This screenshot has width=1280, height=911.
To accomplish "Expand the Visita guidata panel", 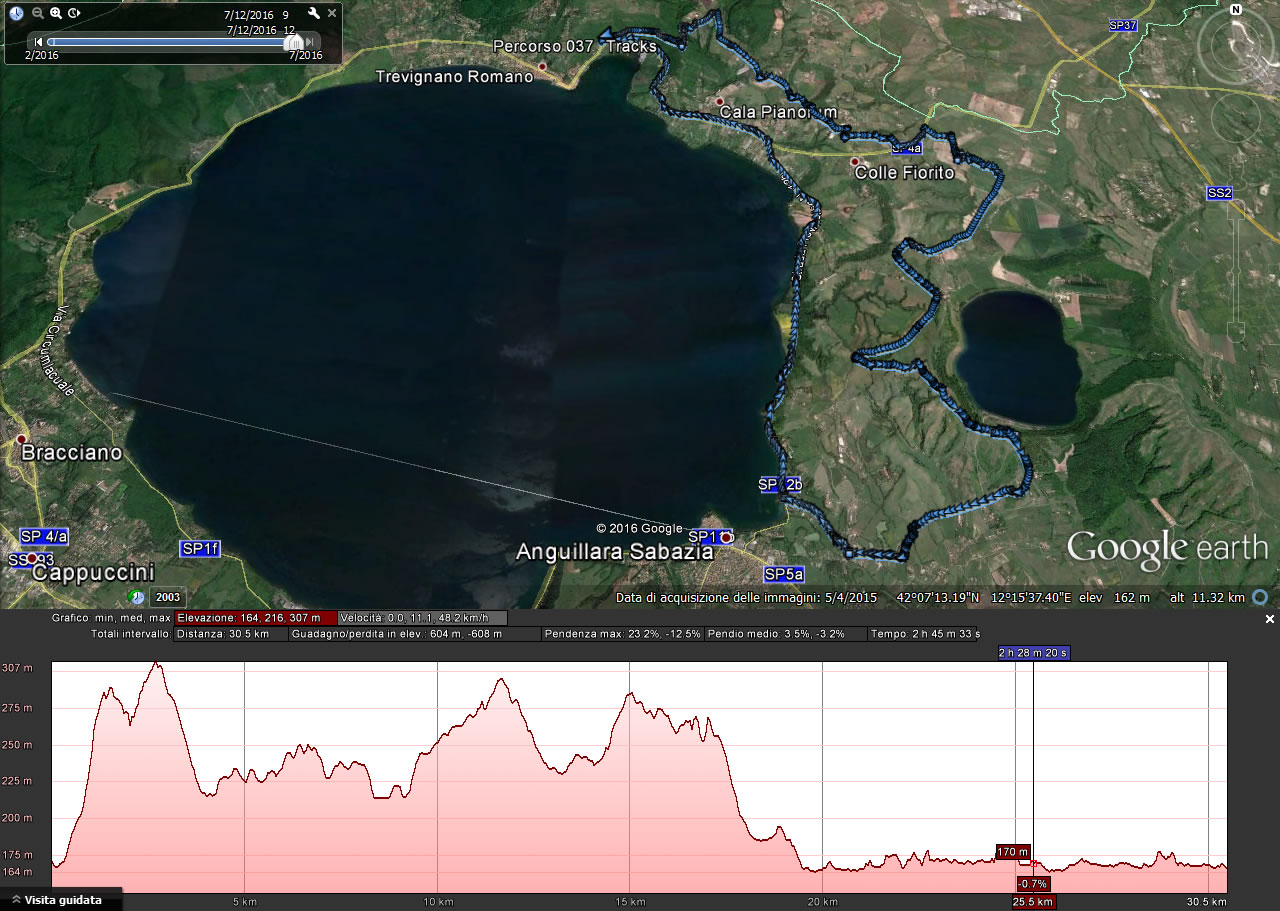I will 62,900.
